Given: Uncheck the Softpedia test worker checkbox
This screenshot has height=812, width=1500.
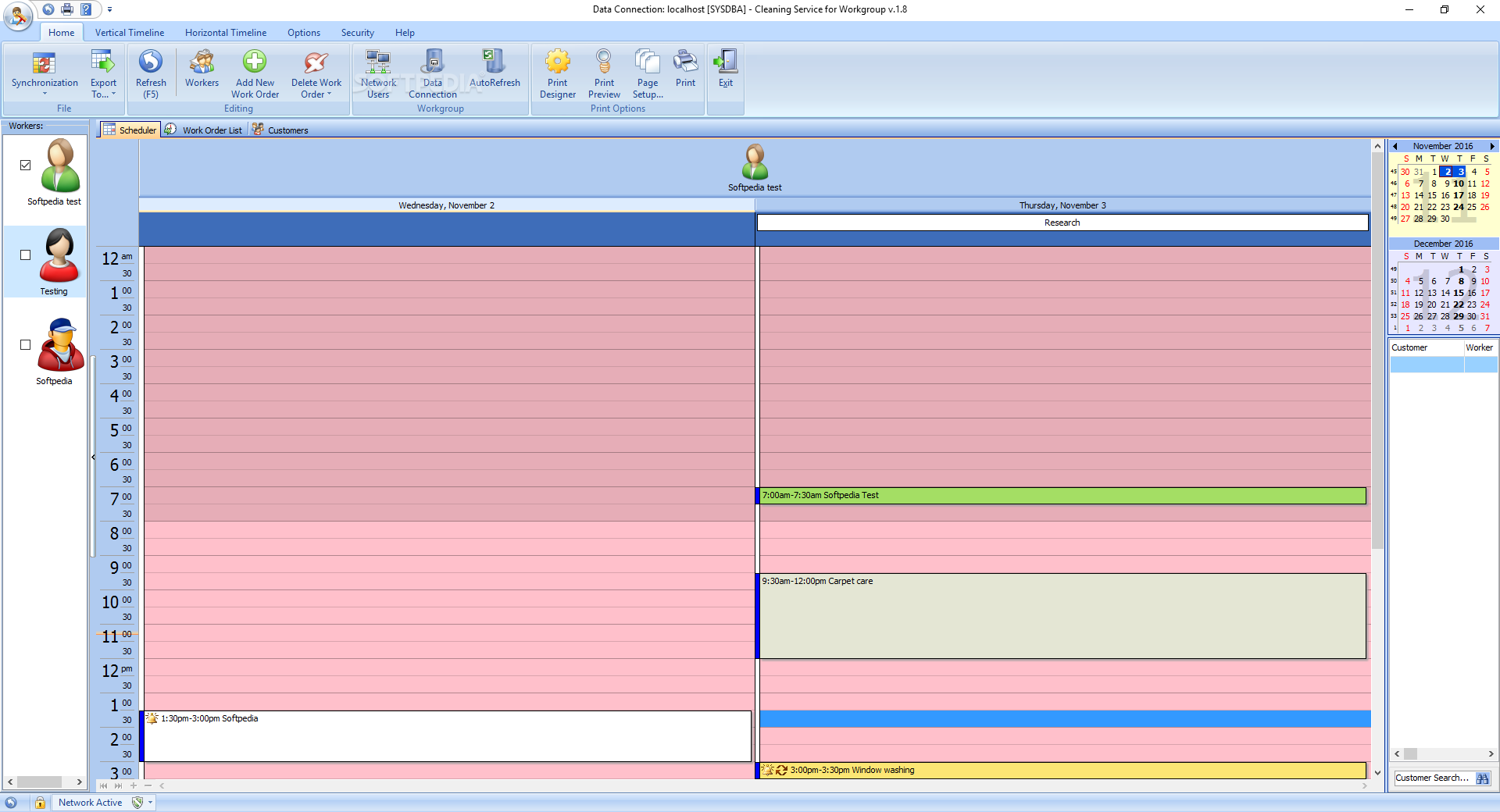Looking at the screenshot, I should (26, 165).
